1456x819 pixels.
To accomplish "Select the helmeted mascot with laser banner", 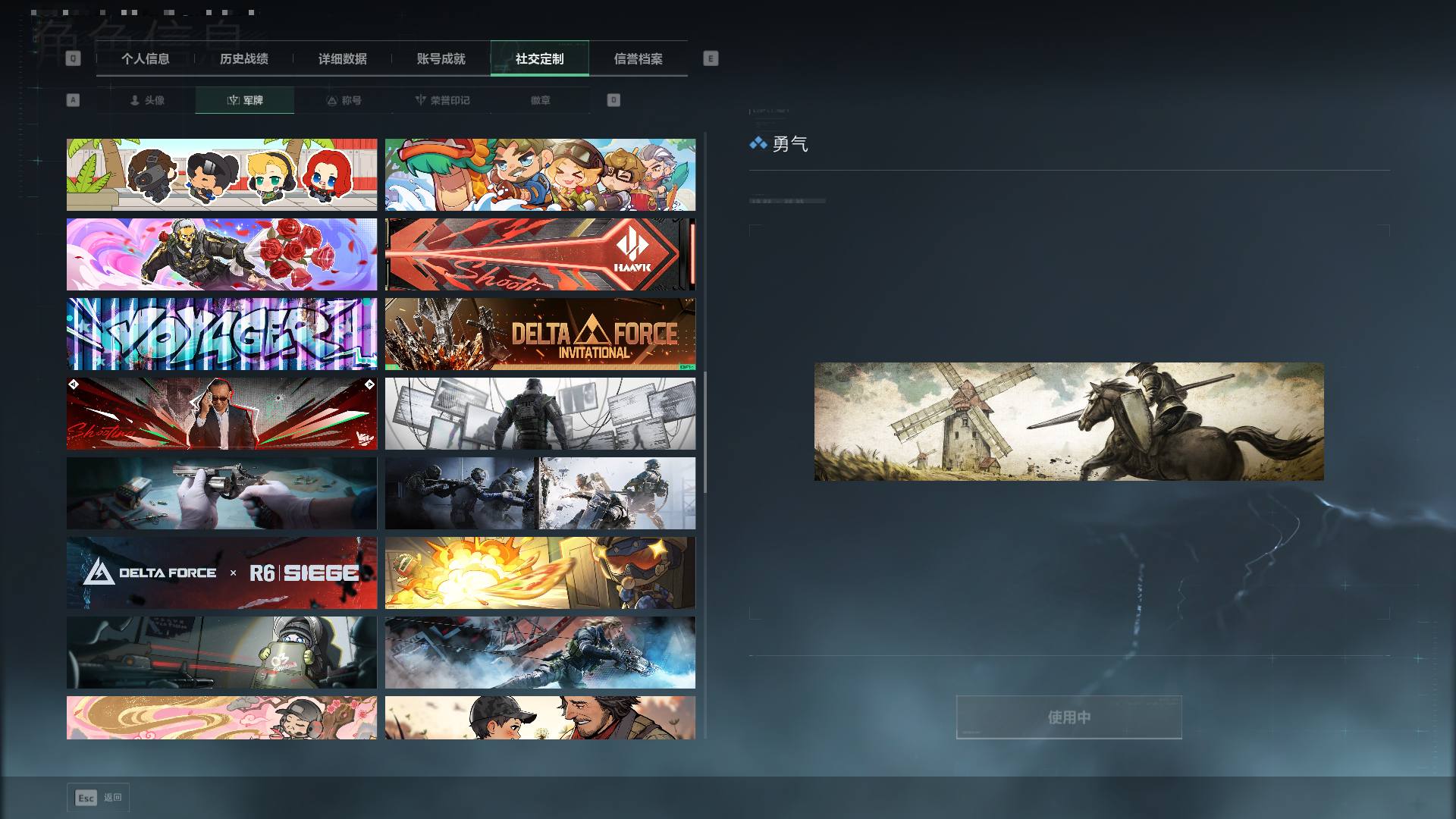I will point(221,652).
